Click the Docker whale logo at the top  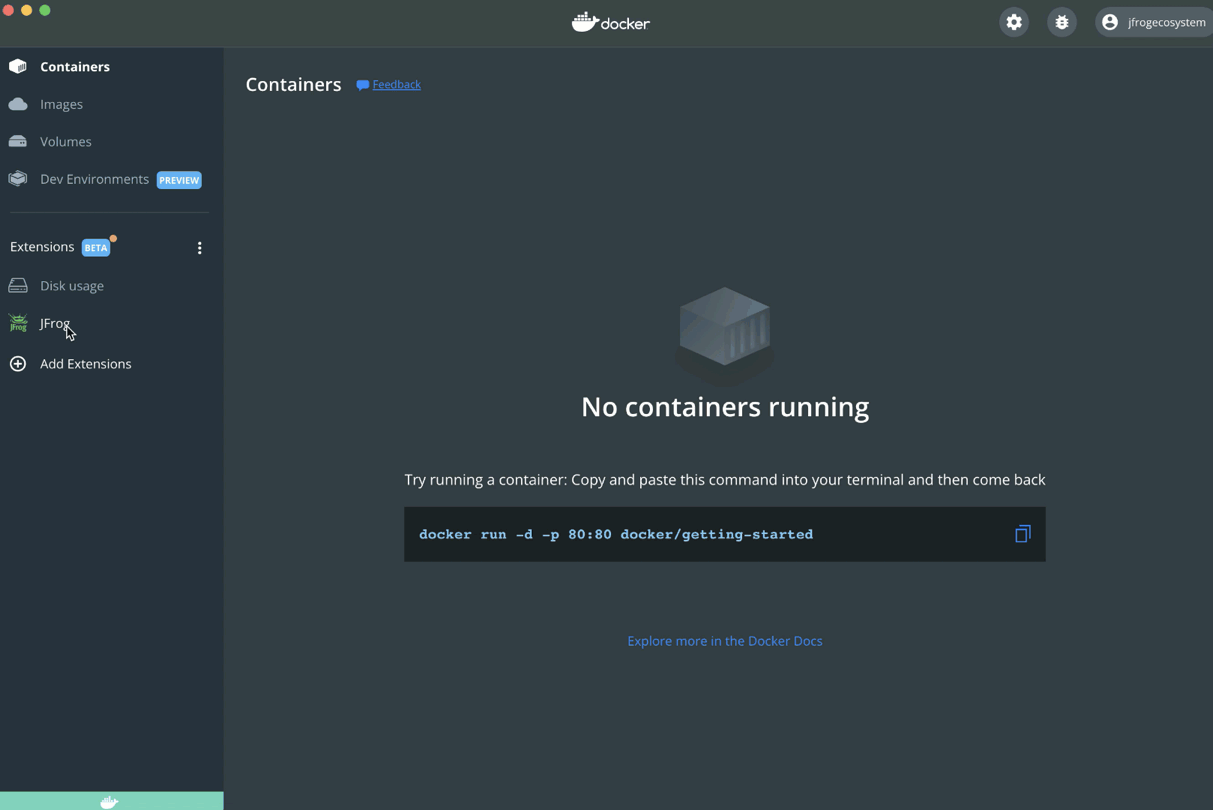point(610,21)
